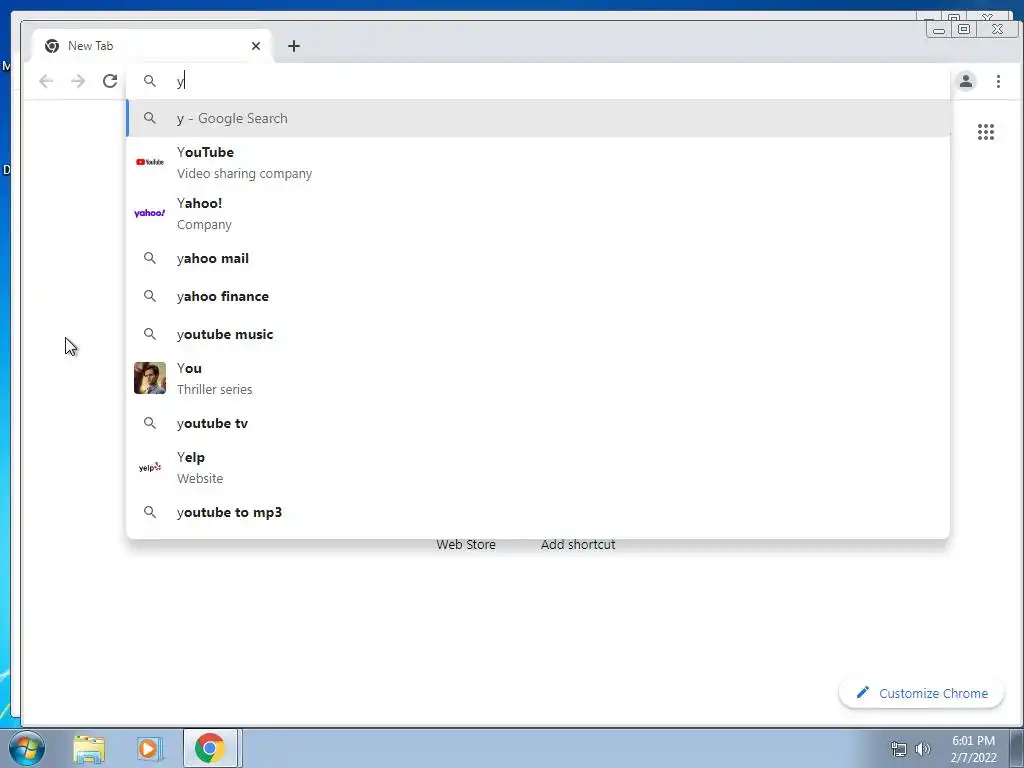Click the Customize Chrome button
Screen dimensions: 1024x768
tap(921, 693)
